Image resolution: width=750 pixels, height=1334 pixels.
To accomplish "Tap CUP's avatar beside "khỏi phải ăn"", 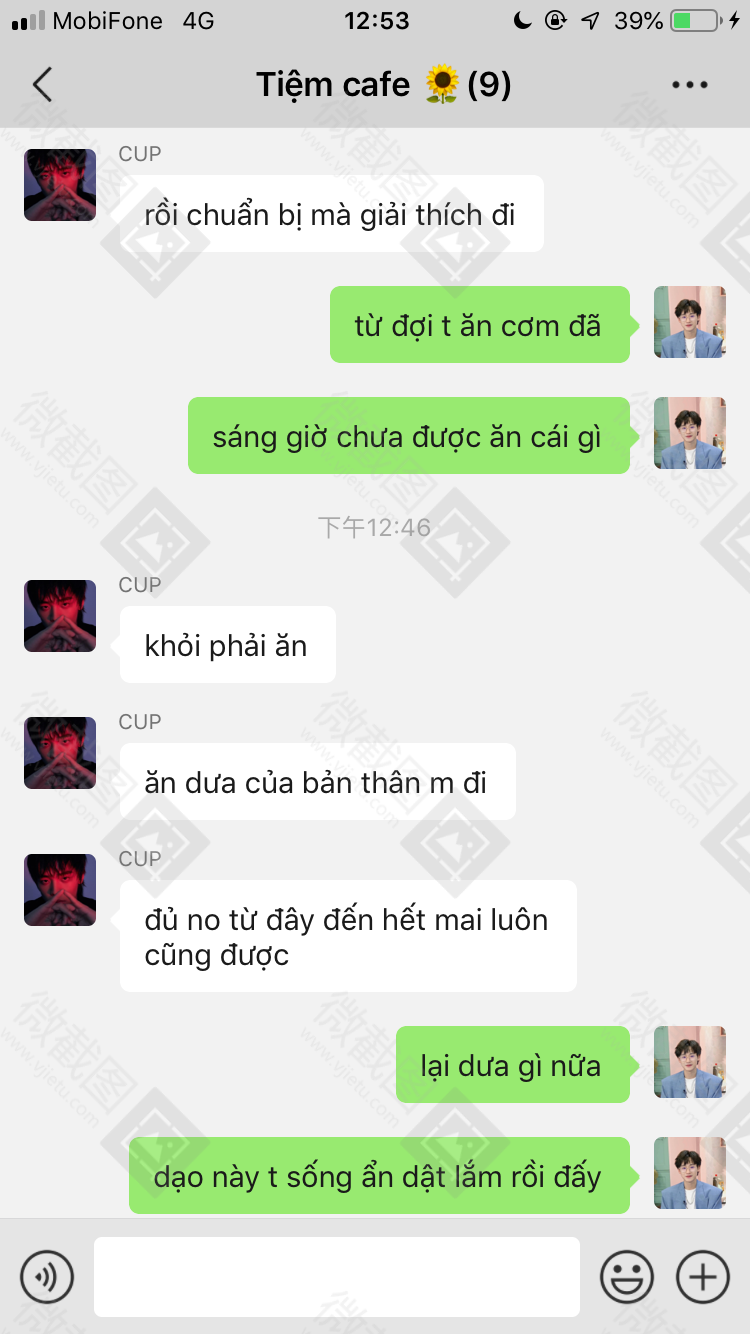I will pyautogui.click(x=60, y=616).
